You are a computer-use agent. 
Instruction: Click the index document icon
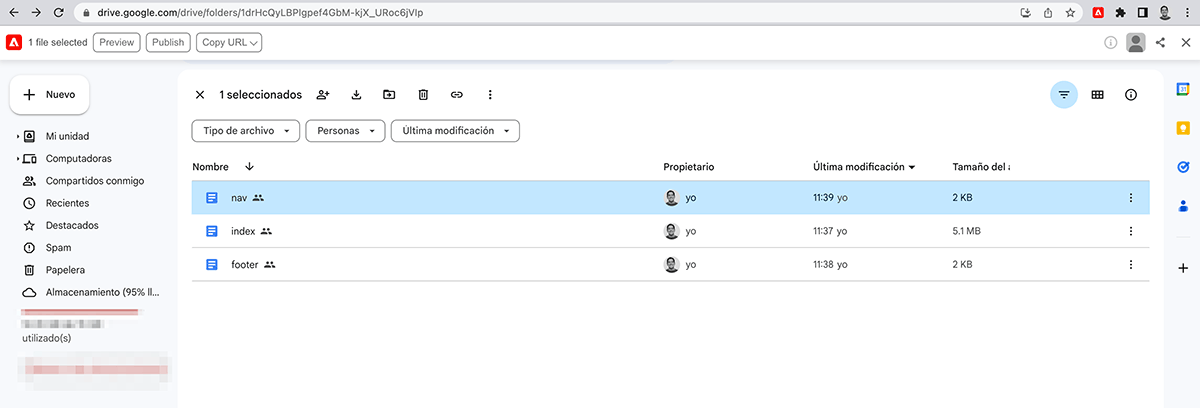(x=211, y=231)
